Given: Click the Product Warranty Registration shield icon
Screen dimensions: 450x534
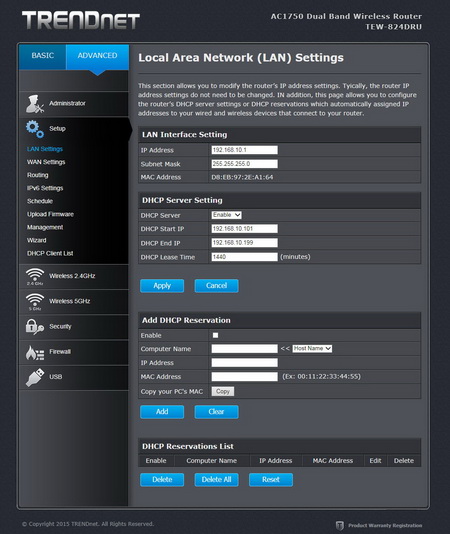Looking at the screenshot, I should coord(340,525).
